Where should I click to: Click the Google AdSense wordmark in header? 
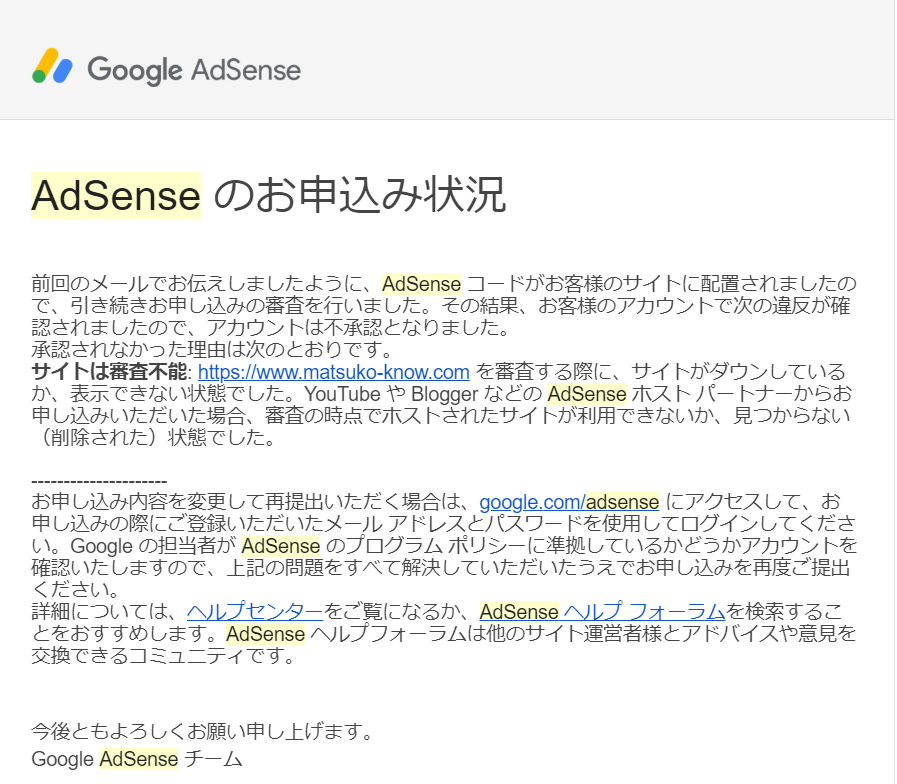click(x=194, y=70)
